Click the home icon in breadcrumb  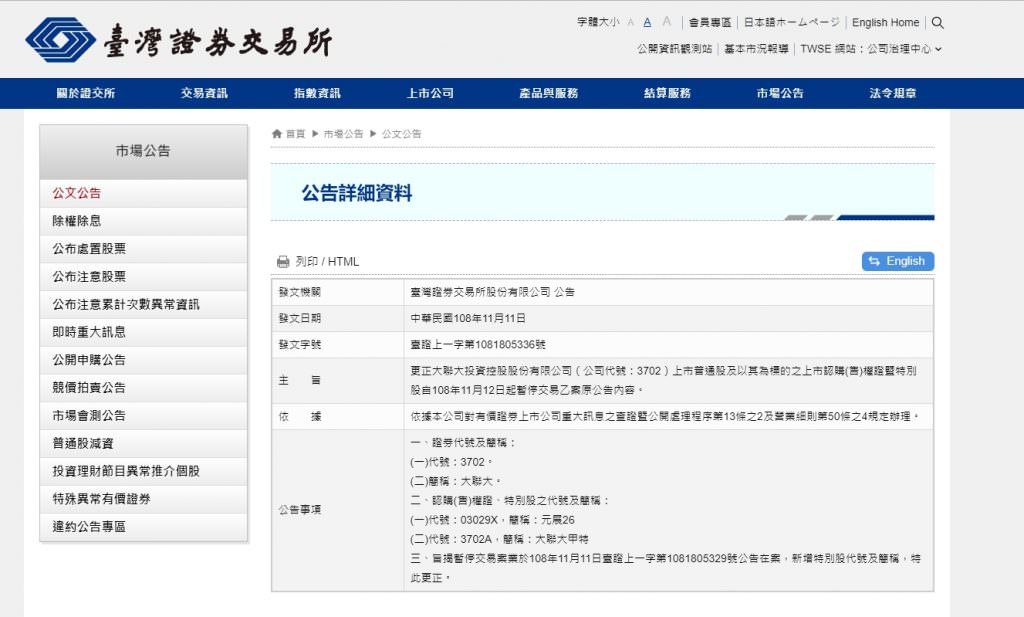pos(277,134)
